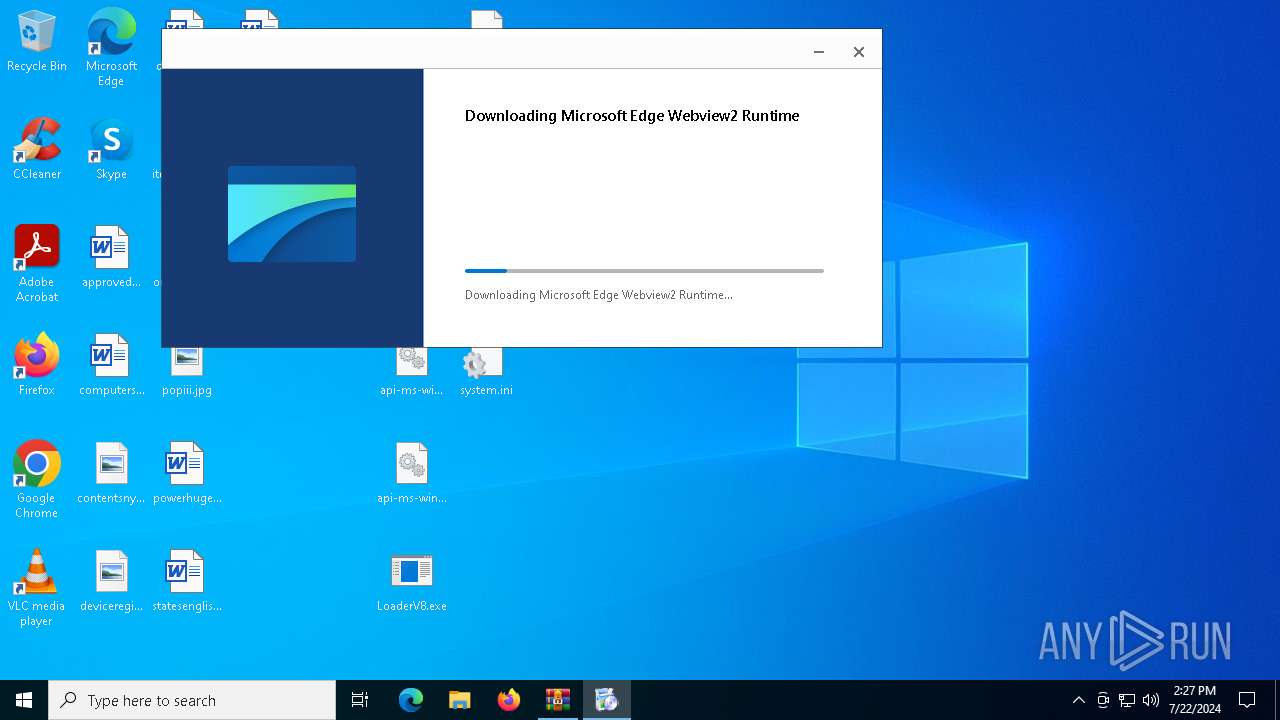Open the network status tray icon

pyautogui.click(x=1127, y=700)
